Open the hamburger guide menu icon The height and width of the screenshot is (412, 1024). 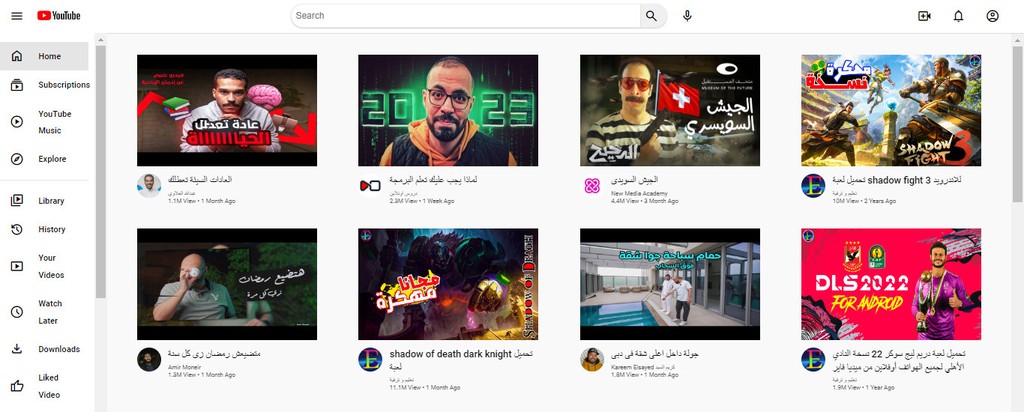tap(17, 16)
